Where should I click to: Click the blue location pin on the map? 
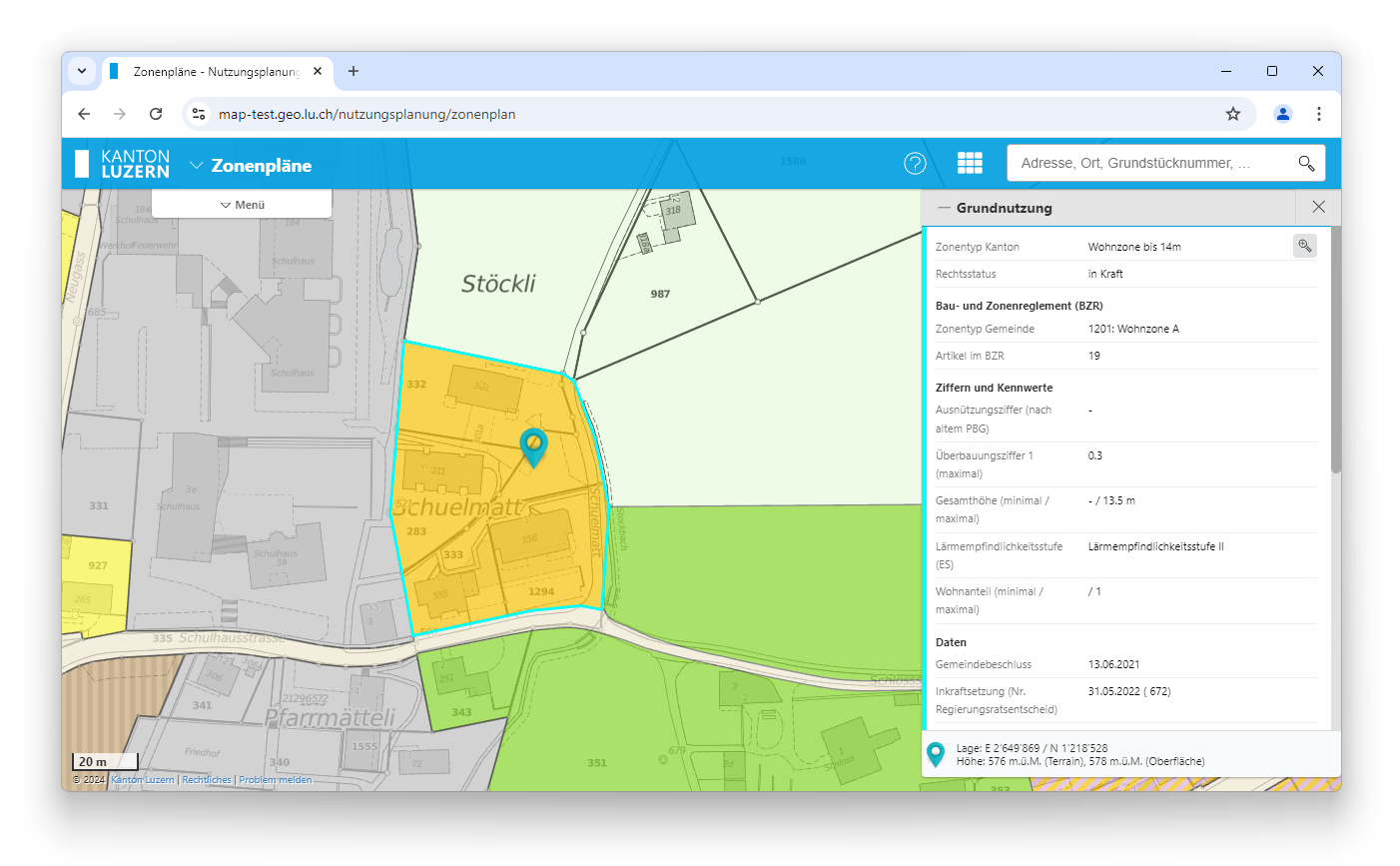tap(534, 447)
